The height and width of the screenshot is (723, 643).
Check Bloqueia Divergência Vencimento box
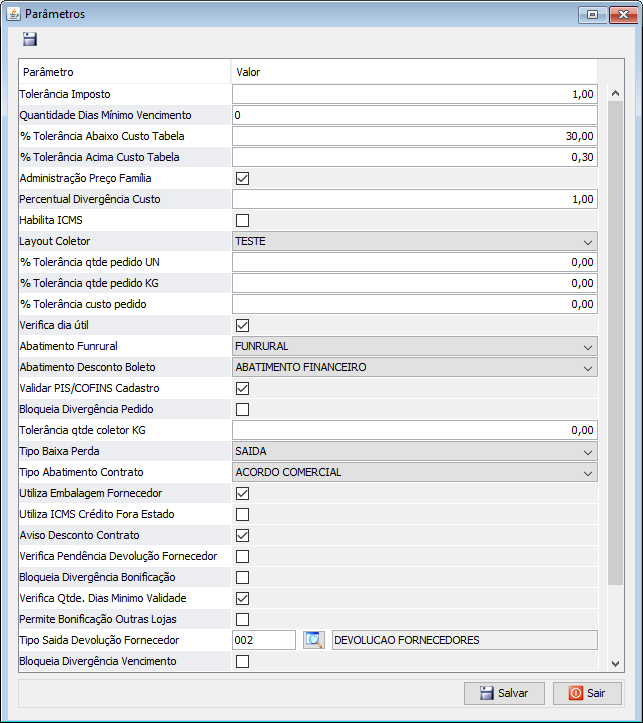pos(242,661)
